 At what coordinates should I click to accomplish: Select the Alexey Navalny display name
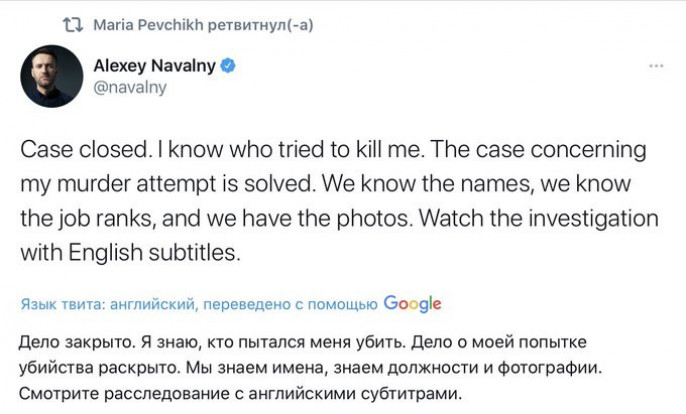pyautogui.click(x=155, y=66)
